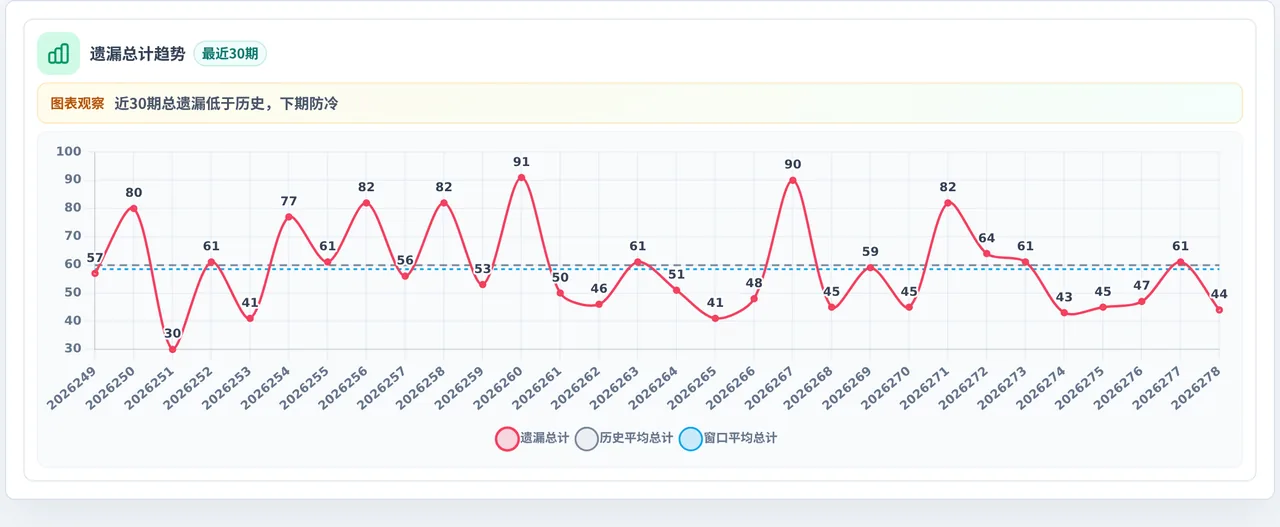The height and width of the screenshot is (527, 1280).
Task: Toggle the 遗漏总计 legend series
Action: click(x=533, y=438)
